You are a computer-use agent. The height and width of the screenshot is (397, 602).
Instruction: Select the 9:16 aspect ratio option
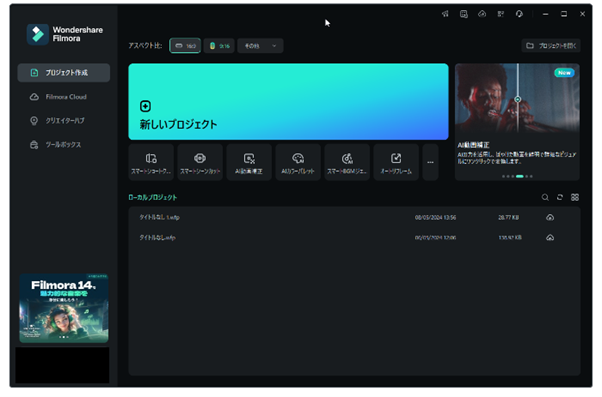219,46
